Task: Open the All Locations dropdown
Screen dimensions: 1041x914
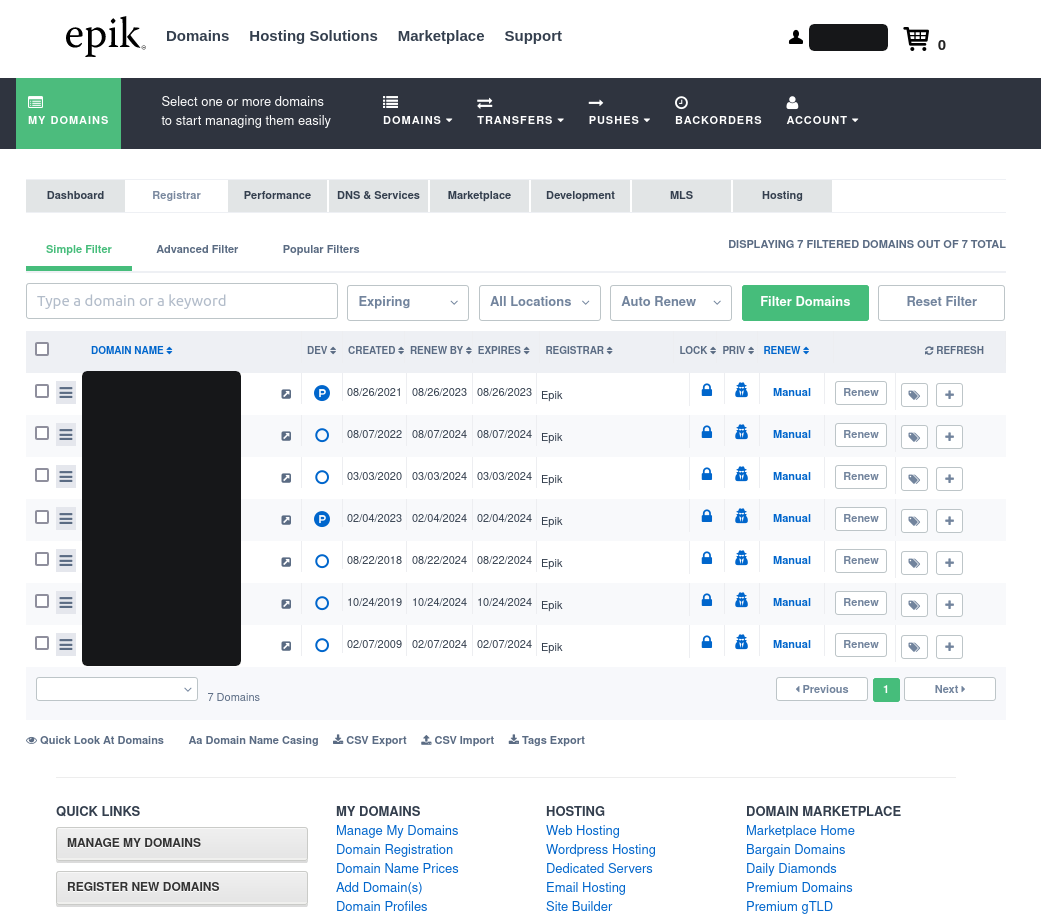Action: point(539,302)
